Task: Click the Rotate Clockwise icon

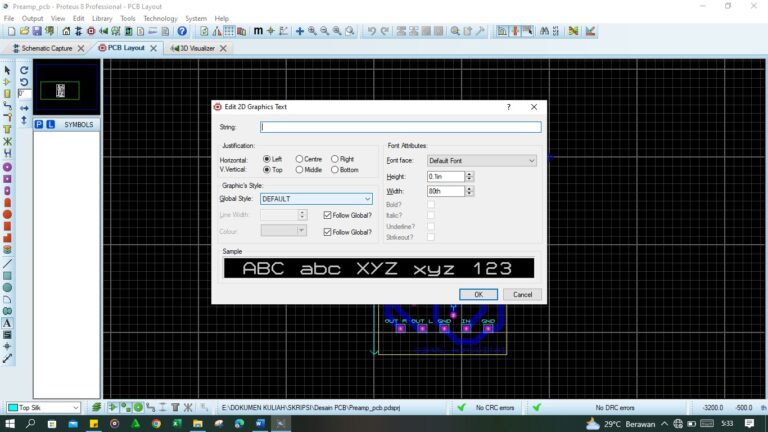Action: pos(24,70)
